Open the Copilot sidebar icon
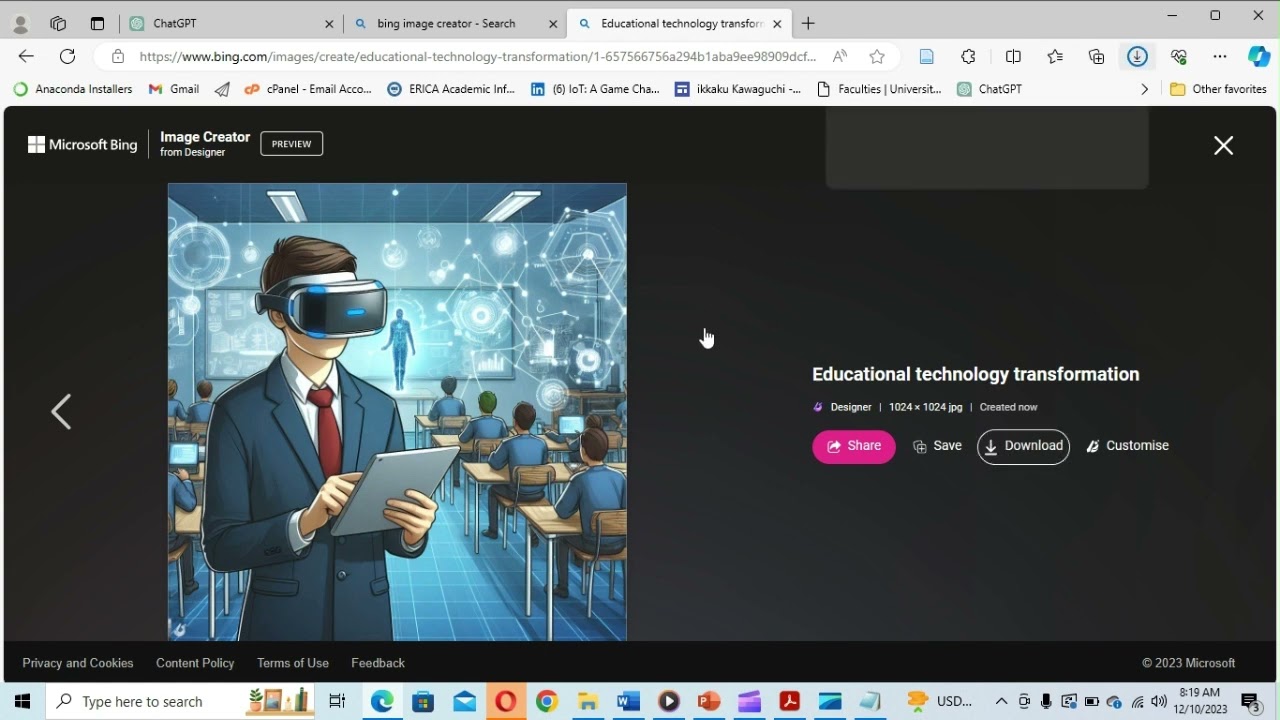This screenshot has height=720, width=1280. [x=1258, y=56]
